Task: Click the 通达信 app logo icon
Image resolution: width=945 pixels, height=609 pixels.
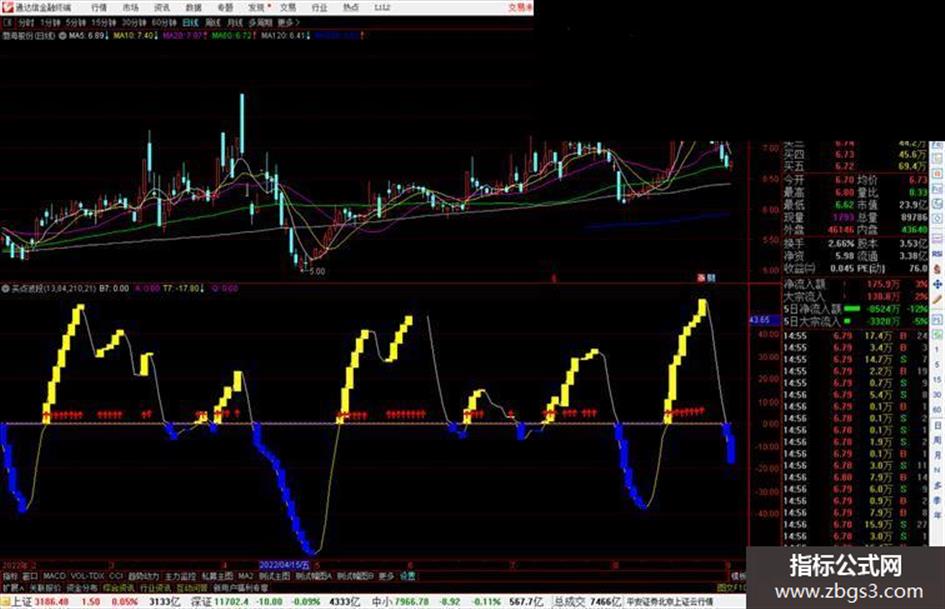Action: click(x=7, y=7)
